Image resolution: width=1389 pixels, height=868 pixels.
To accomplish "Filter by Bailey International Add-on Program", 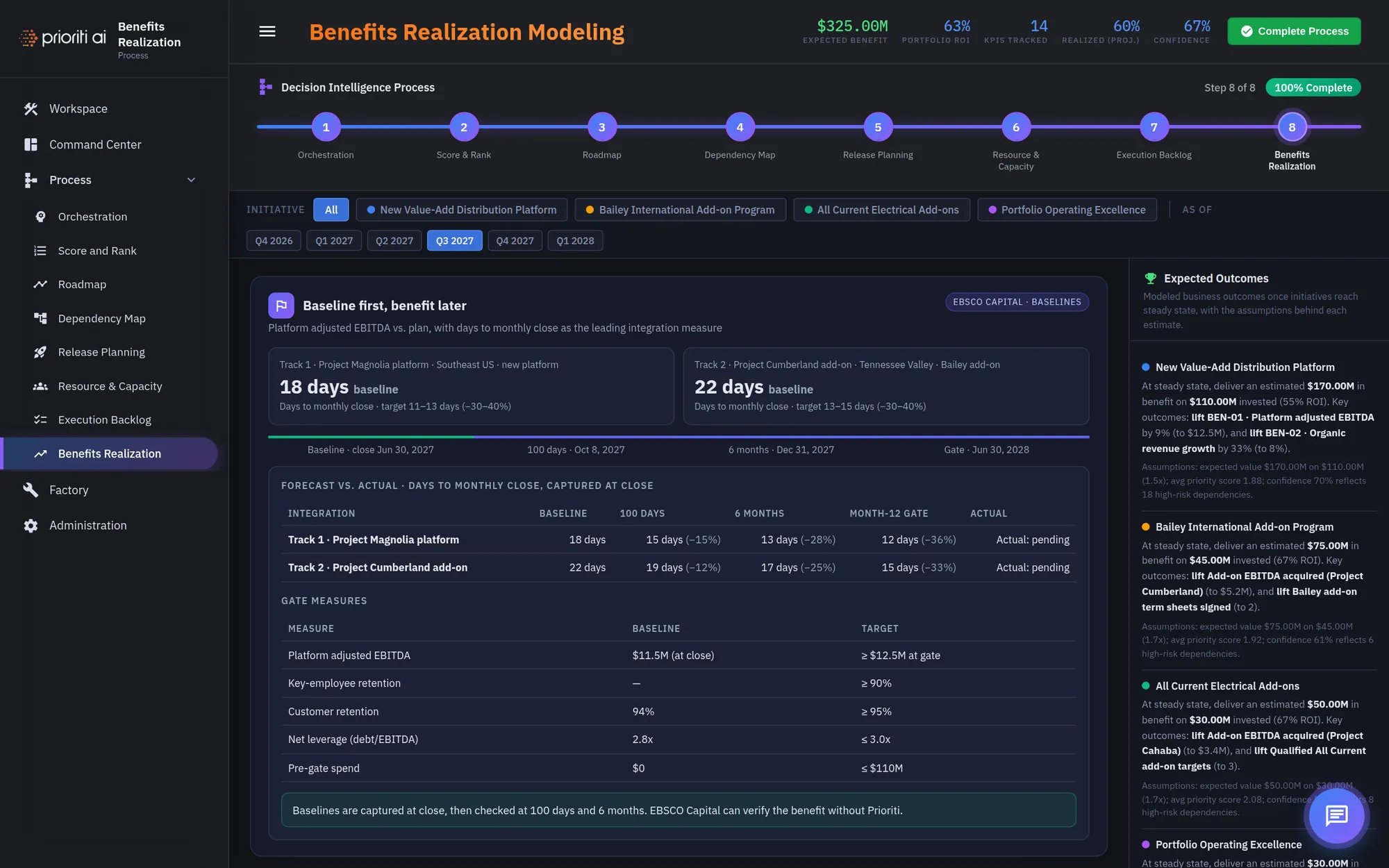I will click(x=680, y=210).
